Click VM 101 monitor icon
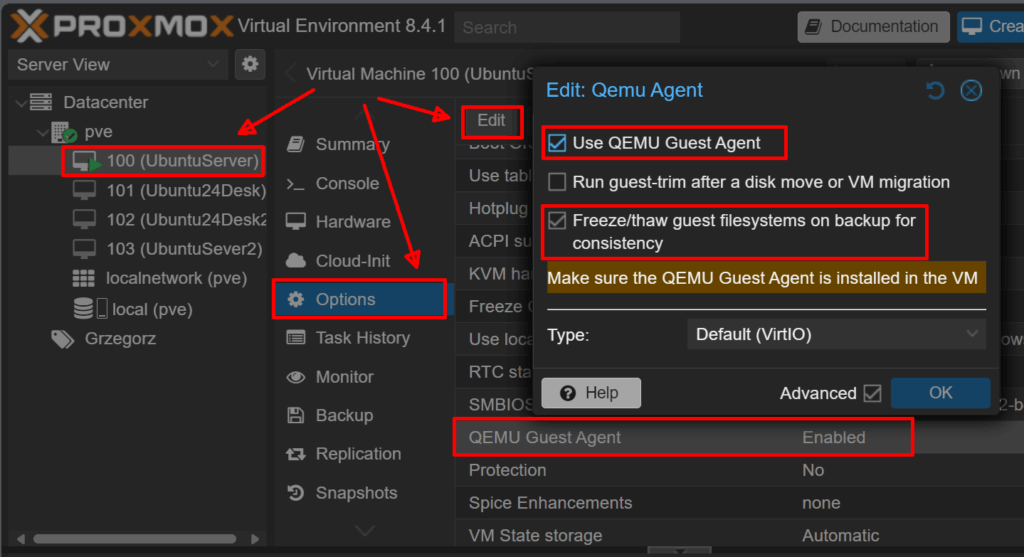 click(x=84, y=191)
